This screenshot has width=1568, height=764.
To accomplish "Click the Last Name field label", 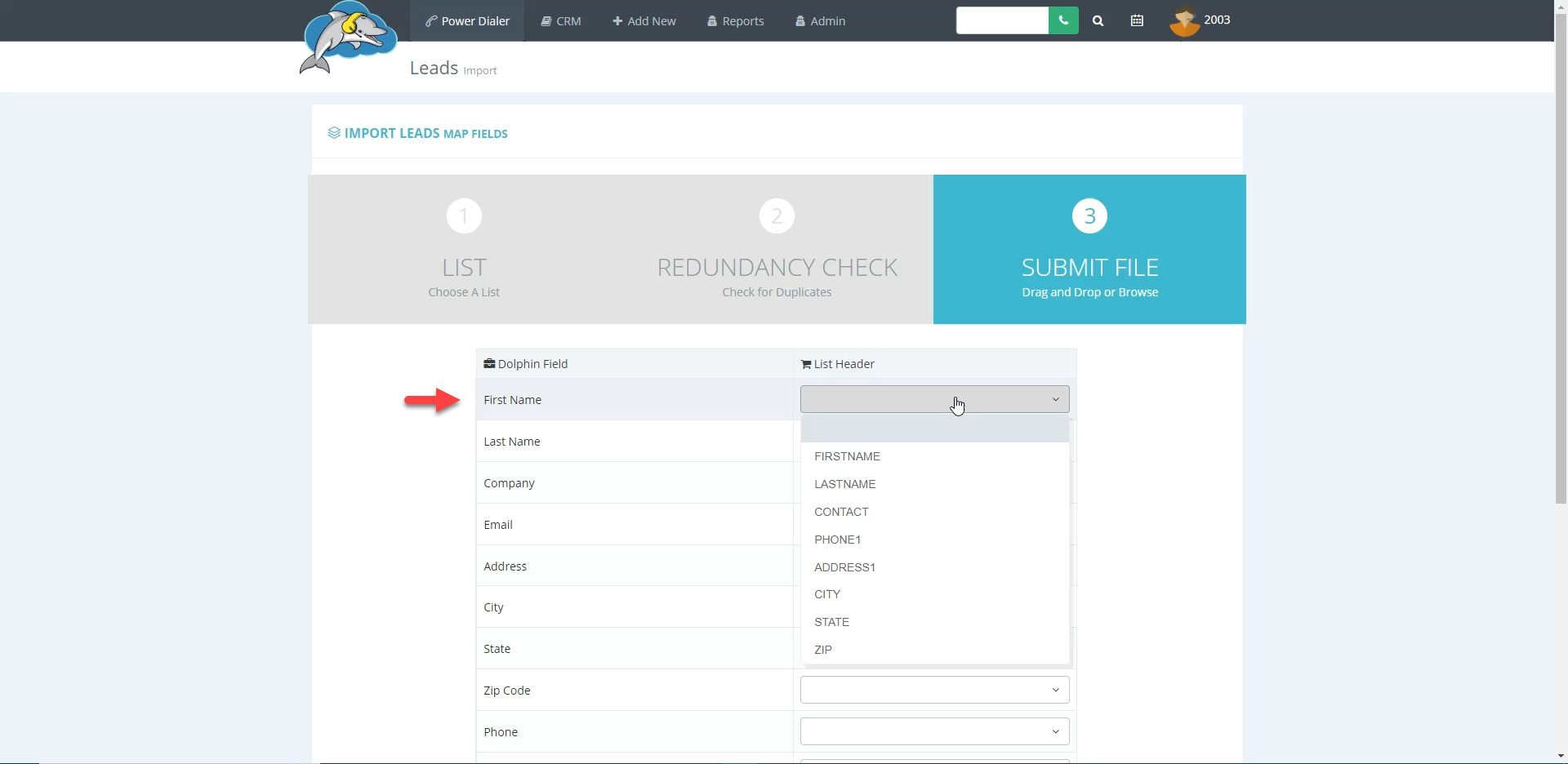I will [x=512, y=442].
